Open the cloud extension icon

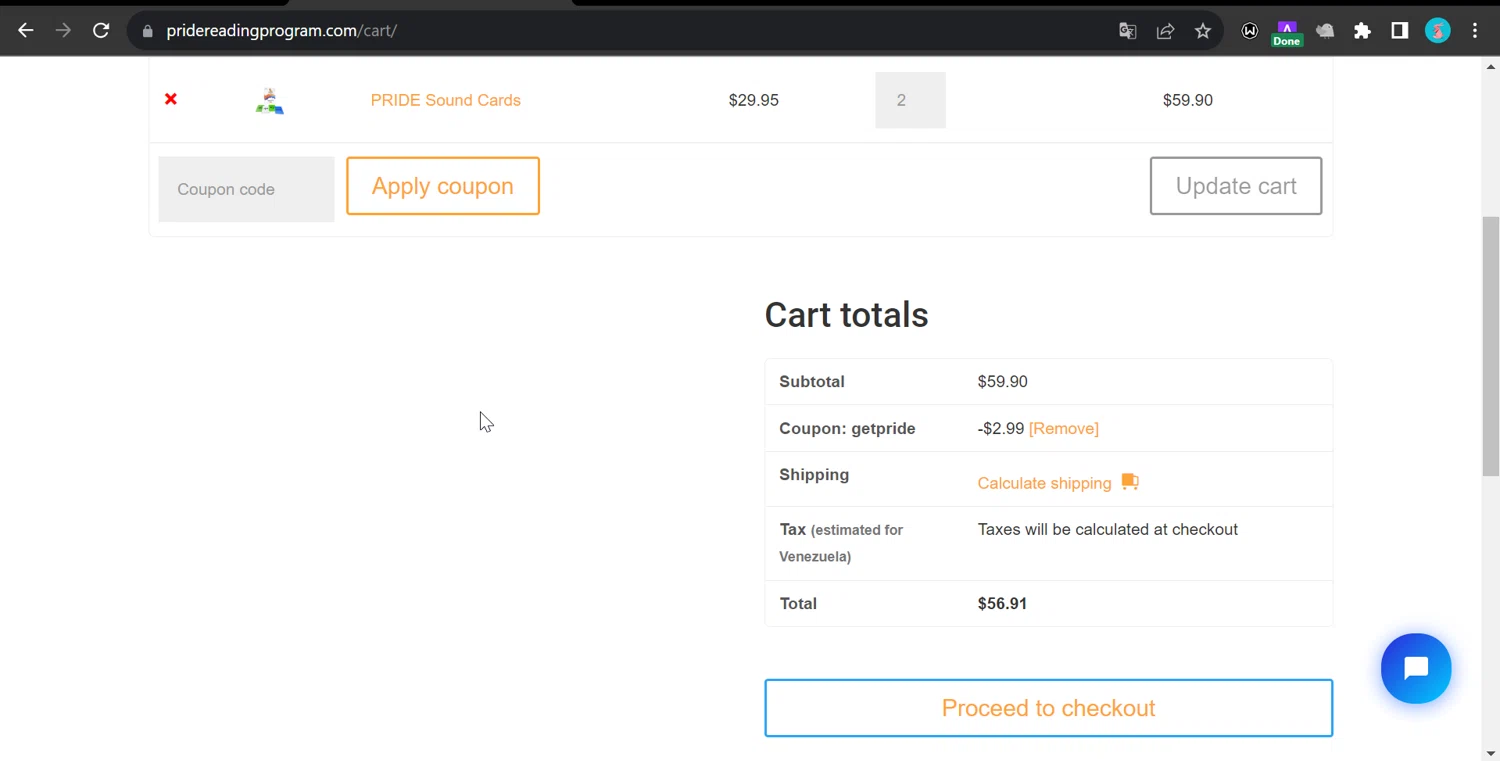[x=1325, y=31]
